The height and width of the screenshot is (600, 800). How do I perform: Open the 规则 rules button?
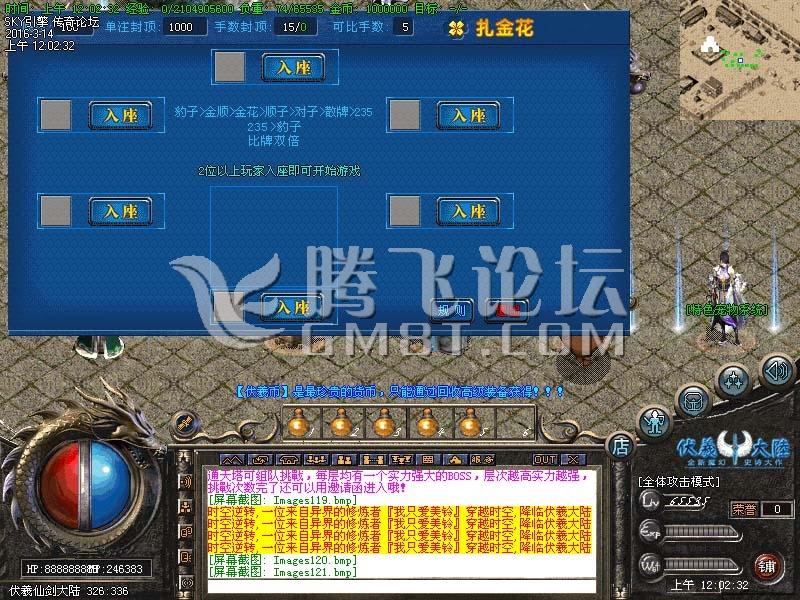point(452,310)
